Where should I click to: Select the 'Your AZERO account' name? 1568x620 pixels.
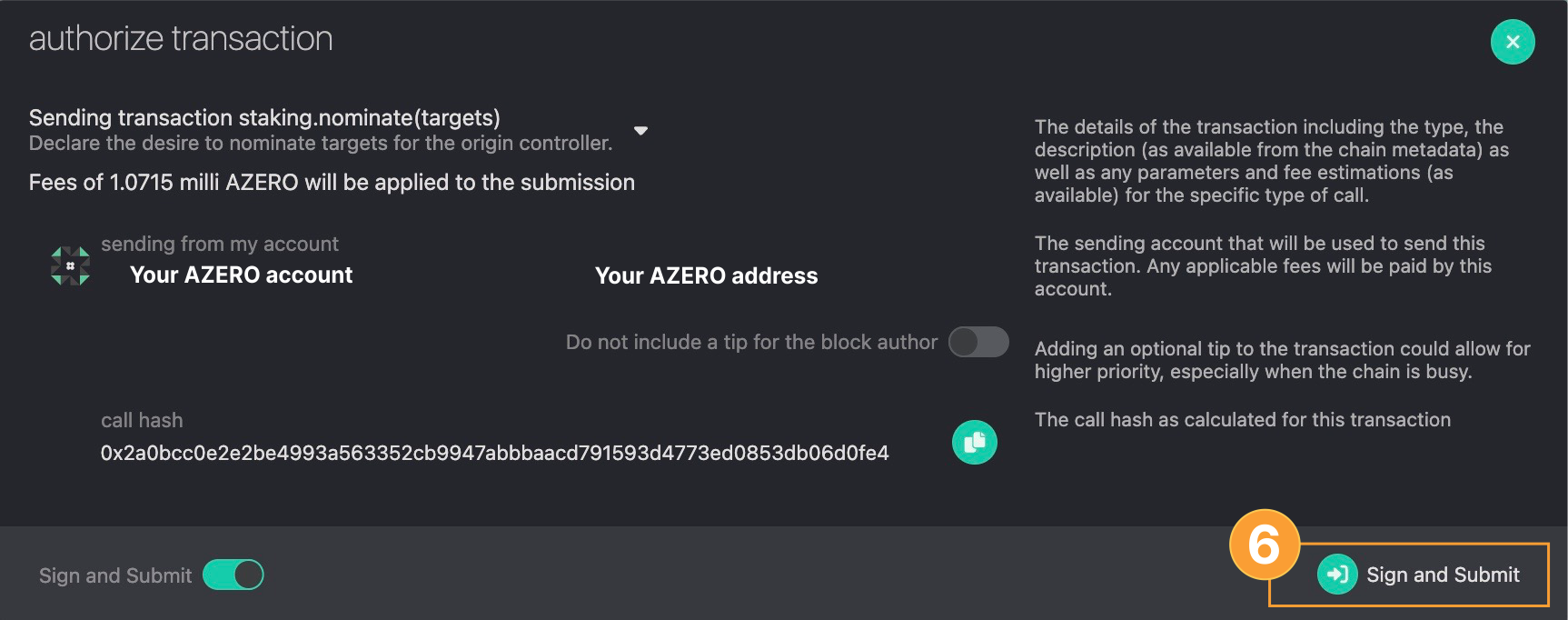(x=241, y=275)
